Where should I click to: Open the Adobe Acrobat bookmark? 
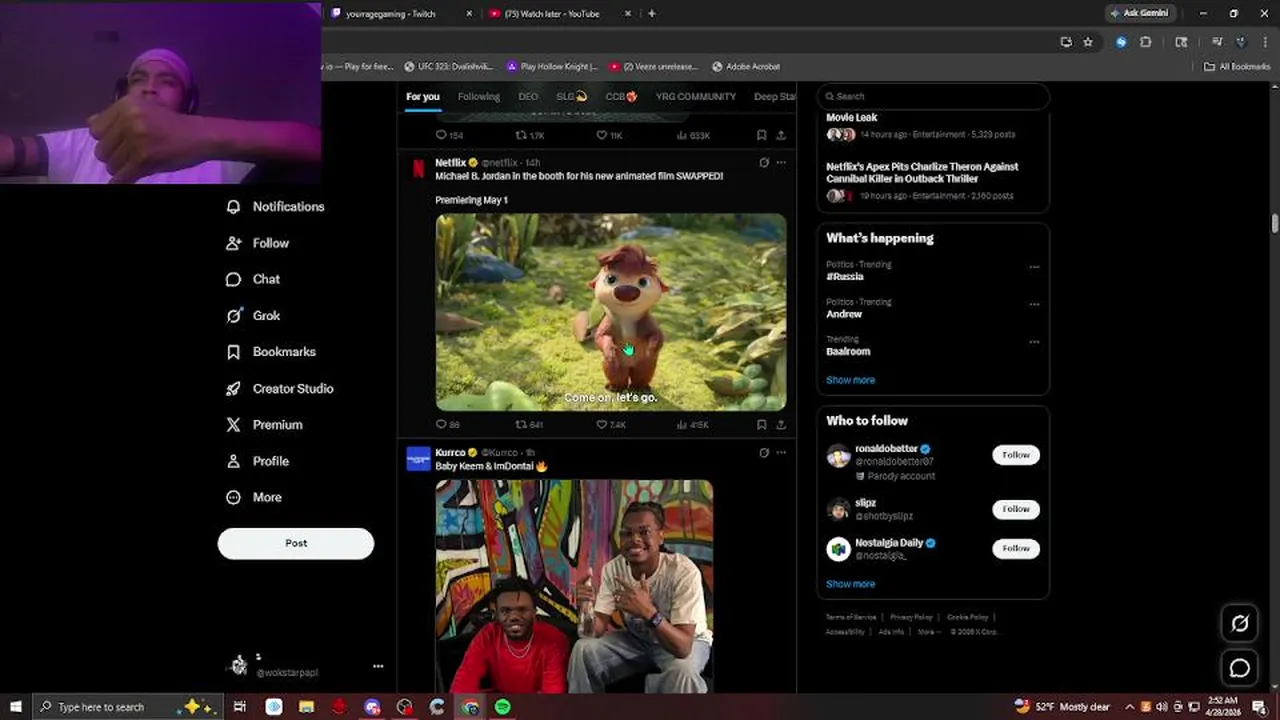click(746, 66)
